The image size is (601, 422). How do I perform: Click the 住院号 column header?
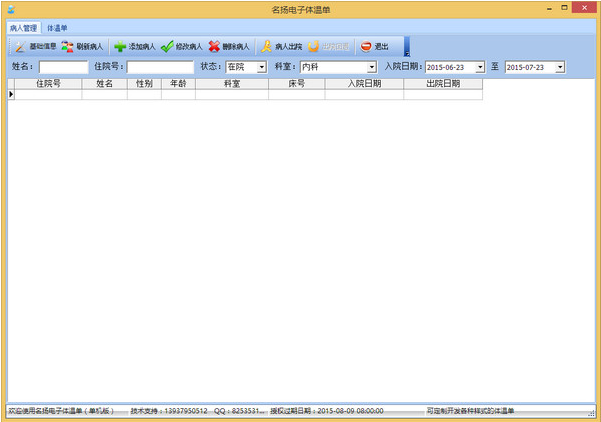point(48,84)
